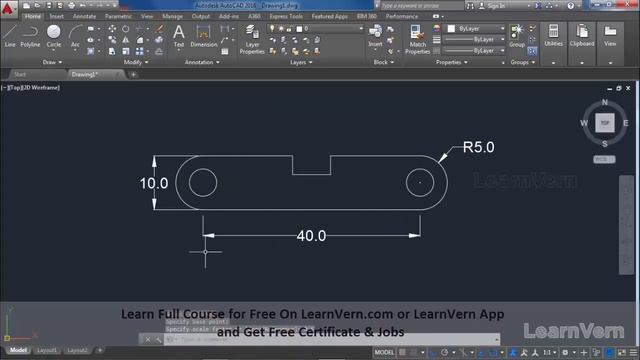Toggle ortho mode in status bar

pyautogui.click(x=433, y=352)
